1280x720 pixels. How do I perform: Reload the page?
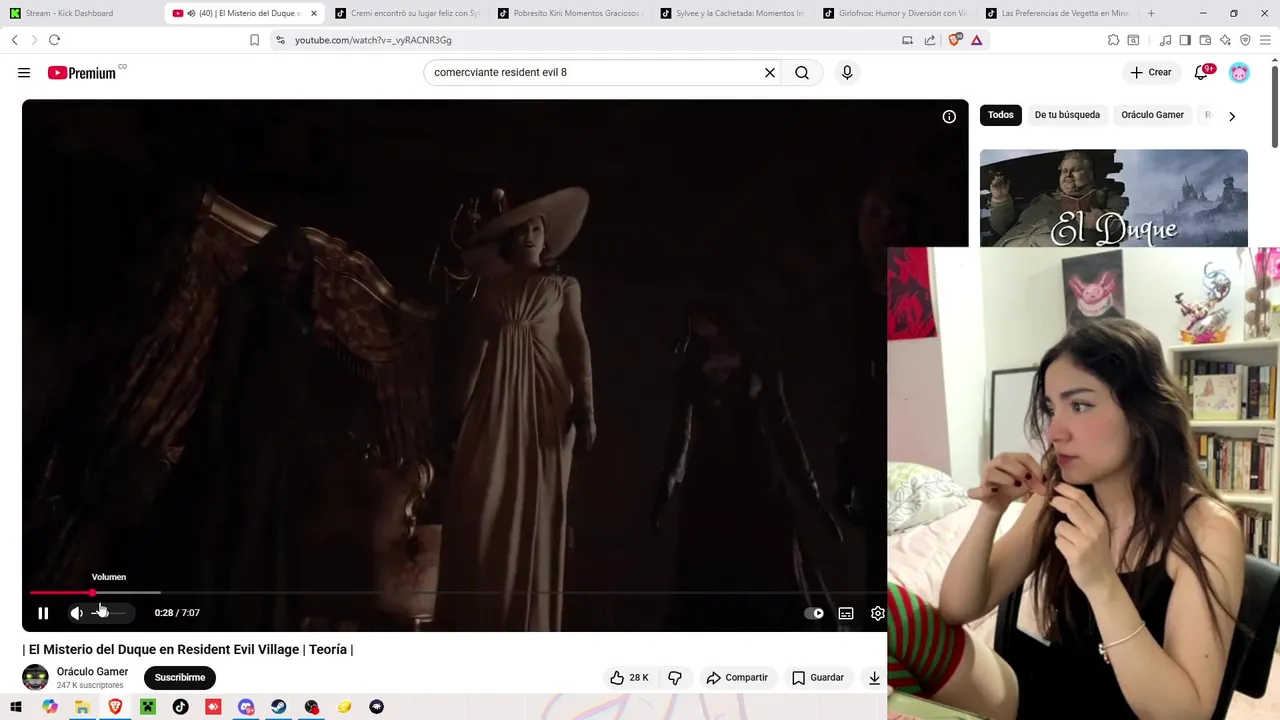[x=54, y=40]
